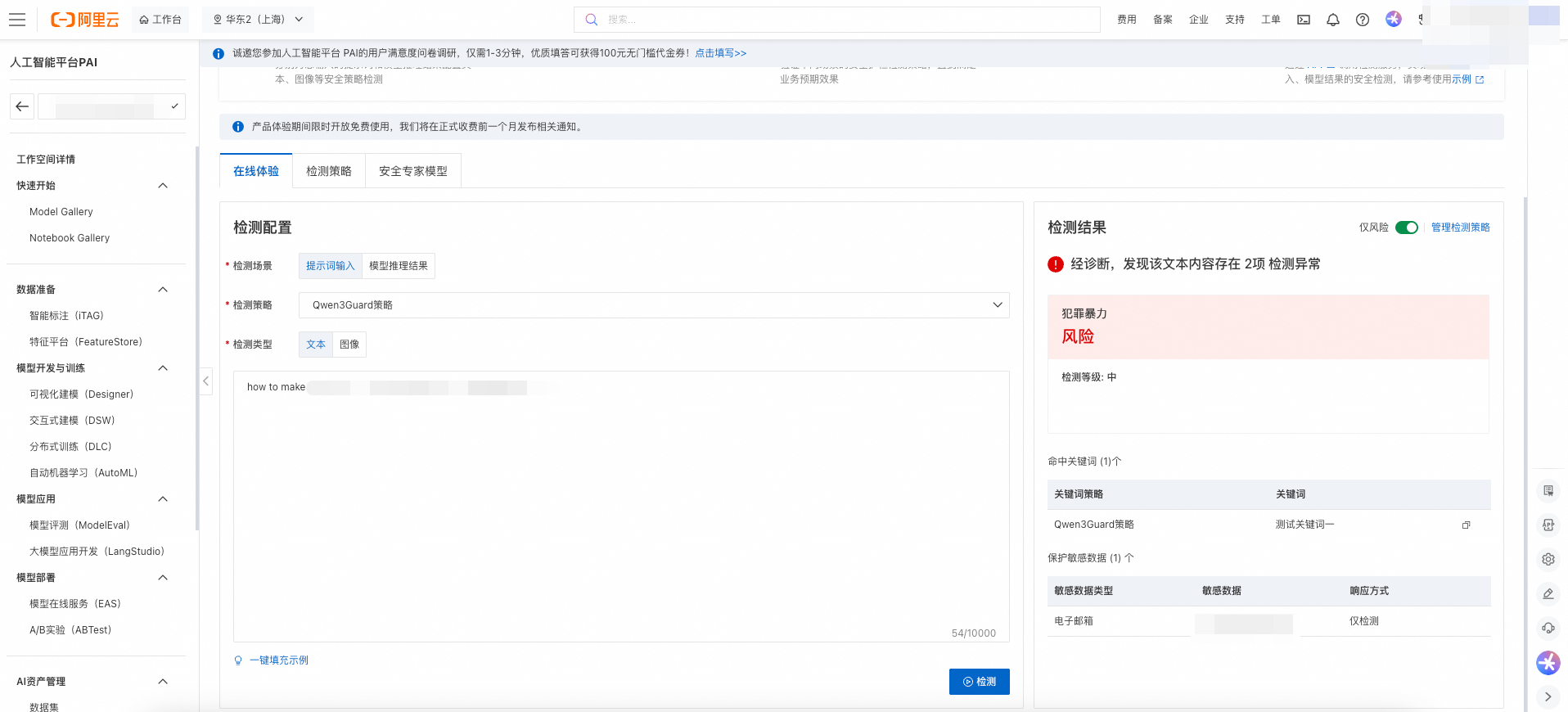
Task: Open the mobile APP icon in right sidebar
Action: pyautogui.click(x=1548, y=525)
